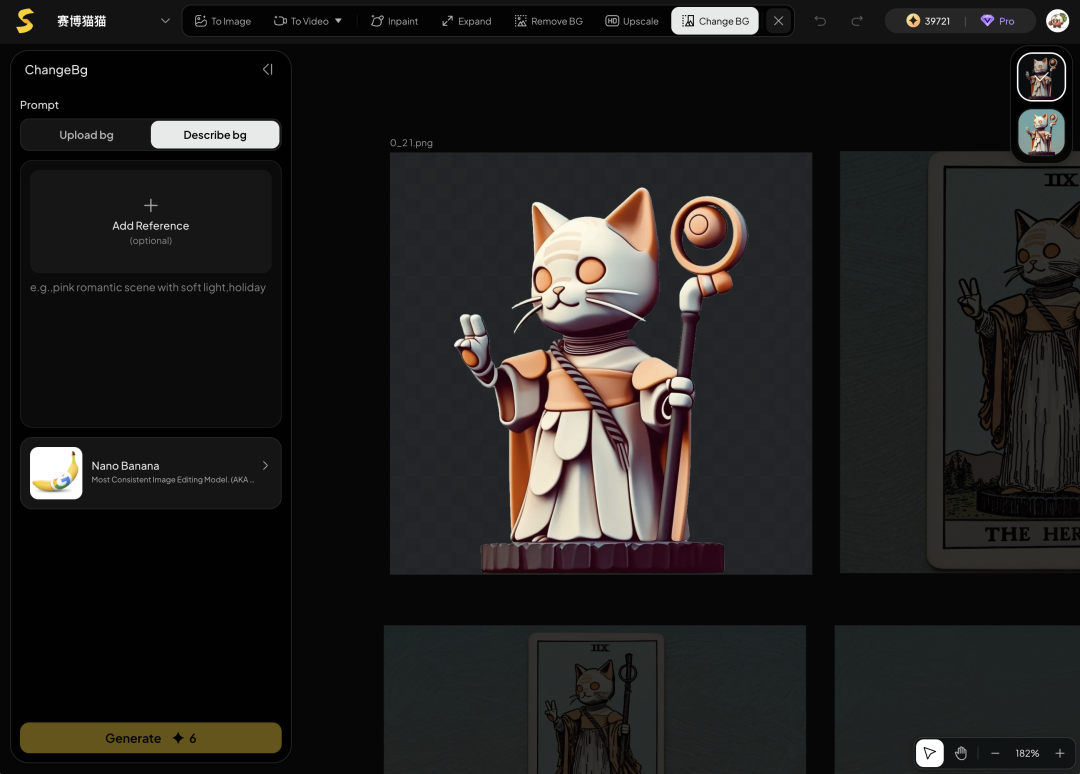Viewport: 1080px width, 774px height.
Task: Add a reference image
Action: pyautogui.click(x=151, y=221)
